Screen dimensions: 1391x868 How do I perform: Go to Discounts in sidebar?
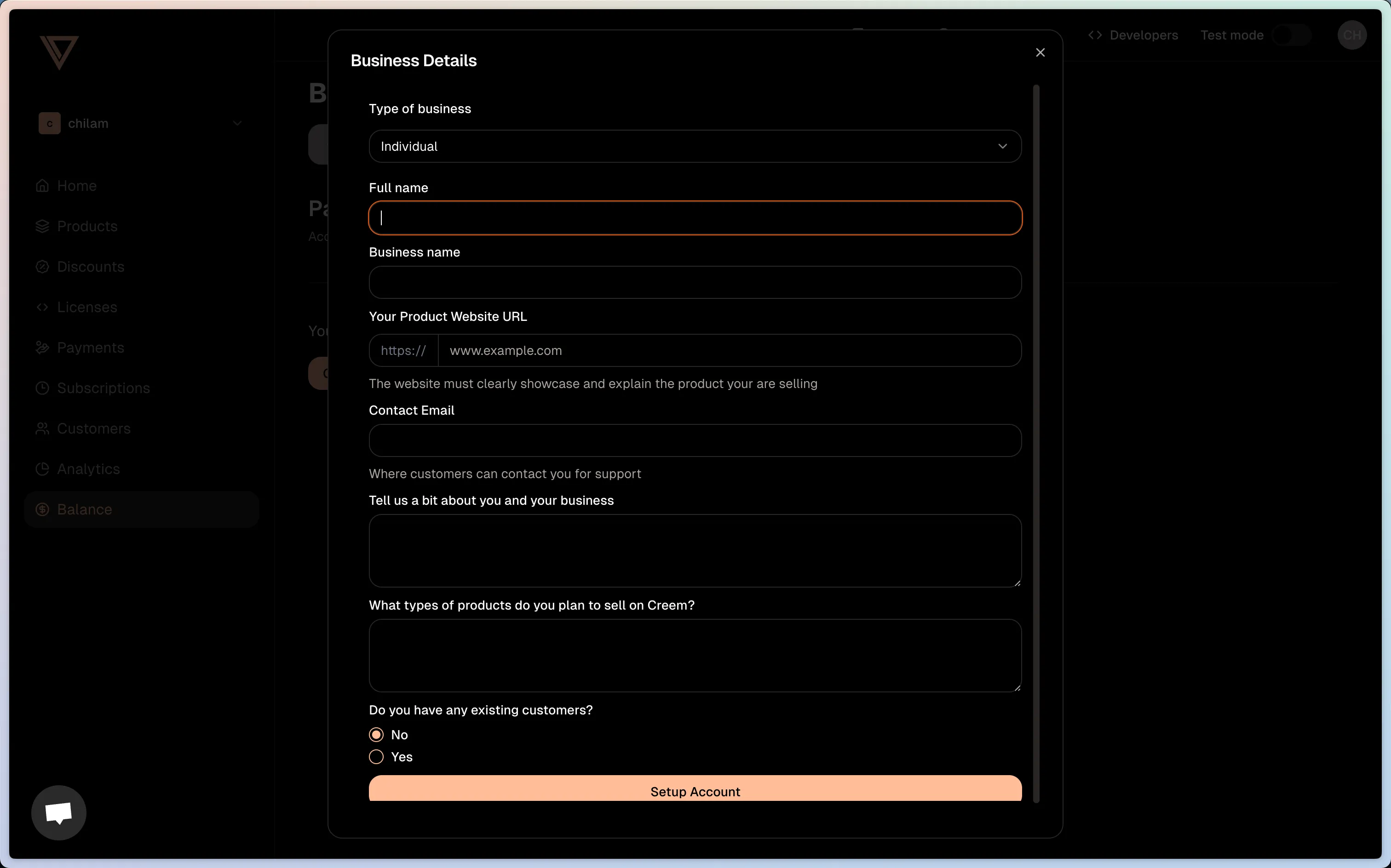tap(91, 266)
